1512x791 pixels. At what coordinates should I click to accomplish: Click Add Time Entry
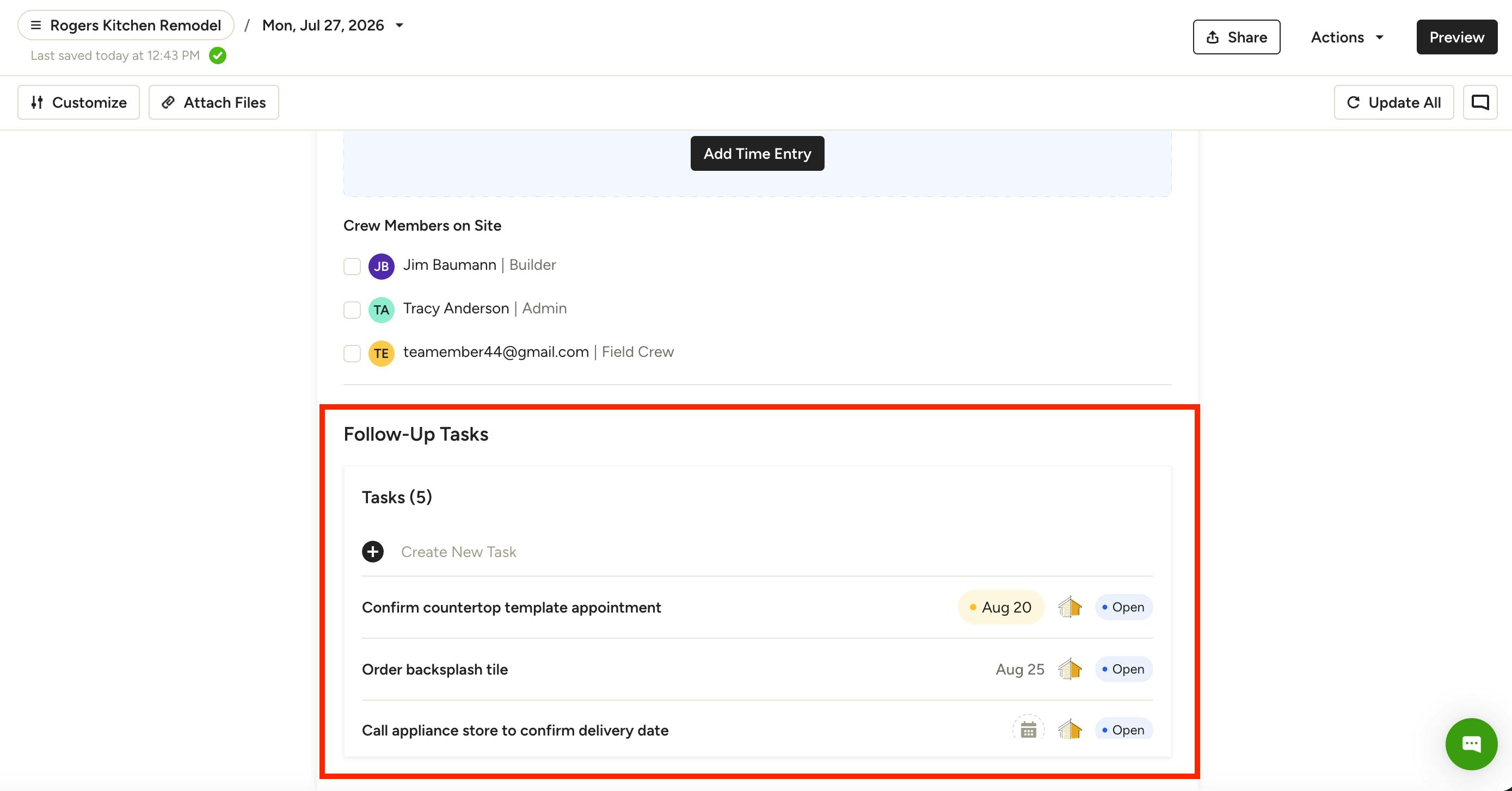point(757,153)
